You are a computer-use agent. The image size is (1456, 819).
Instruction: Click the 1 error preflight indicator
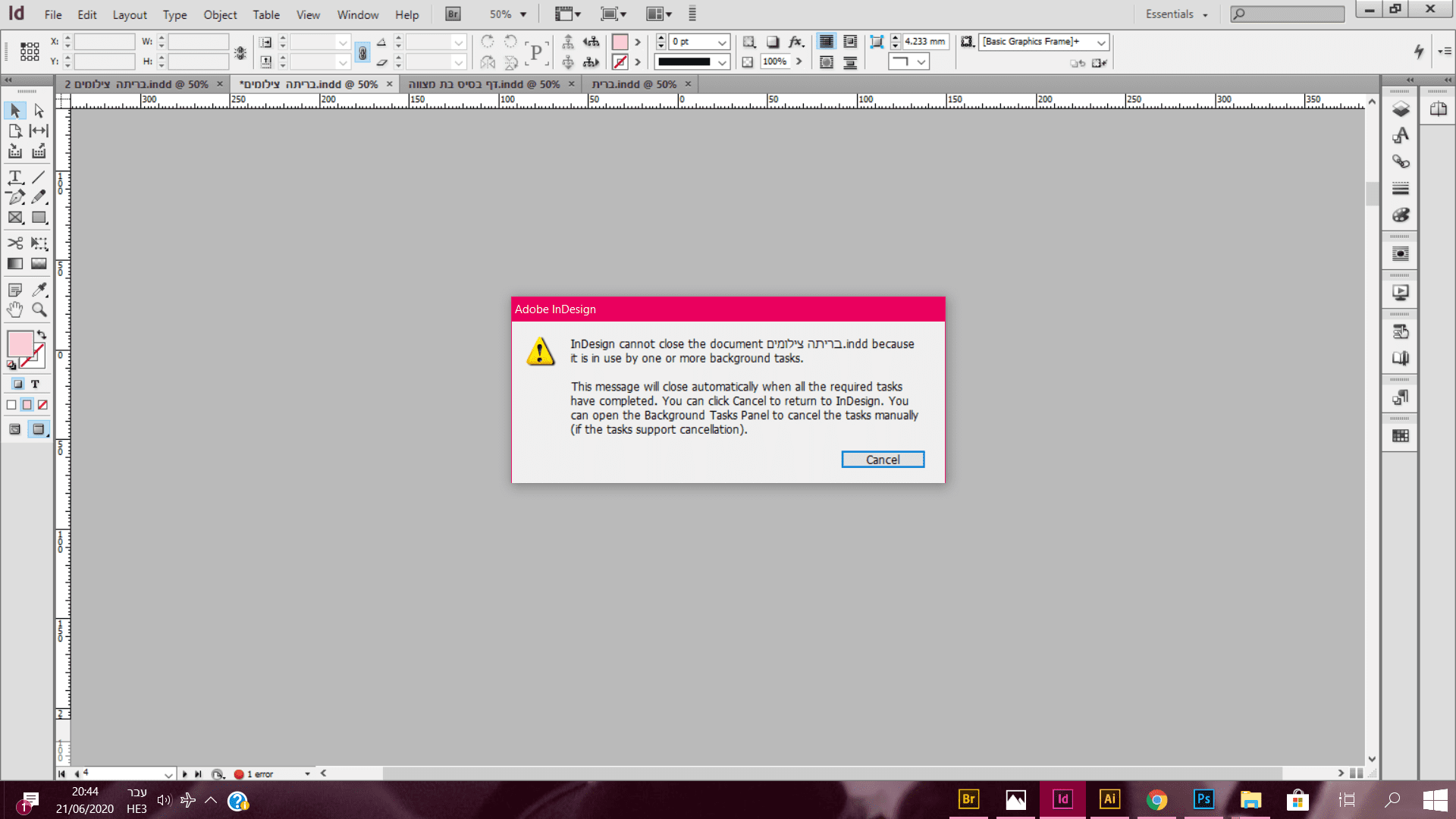pos(259,774)
